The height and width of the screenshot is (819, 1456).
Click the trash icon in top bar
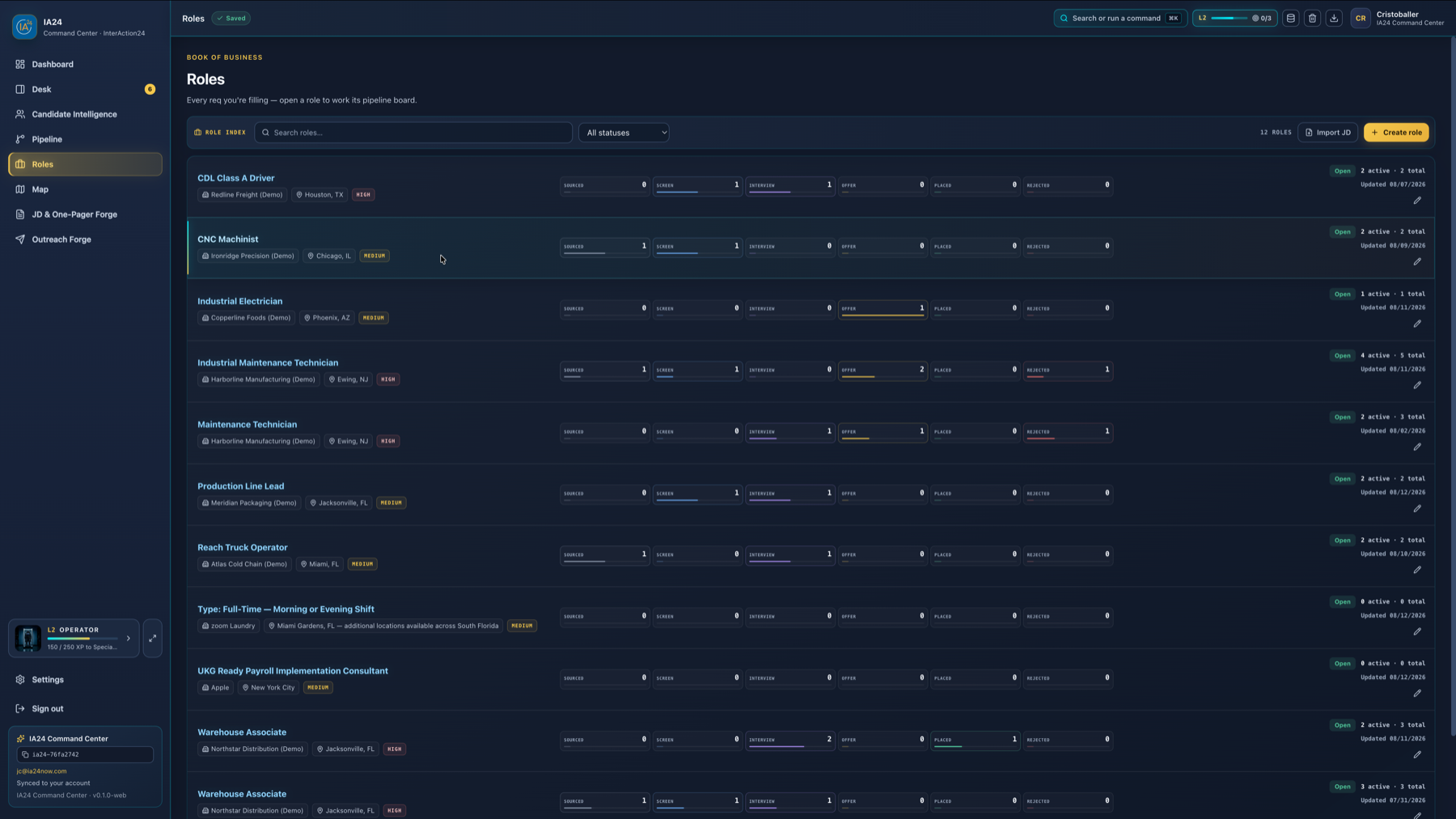pos(1313,18)
